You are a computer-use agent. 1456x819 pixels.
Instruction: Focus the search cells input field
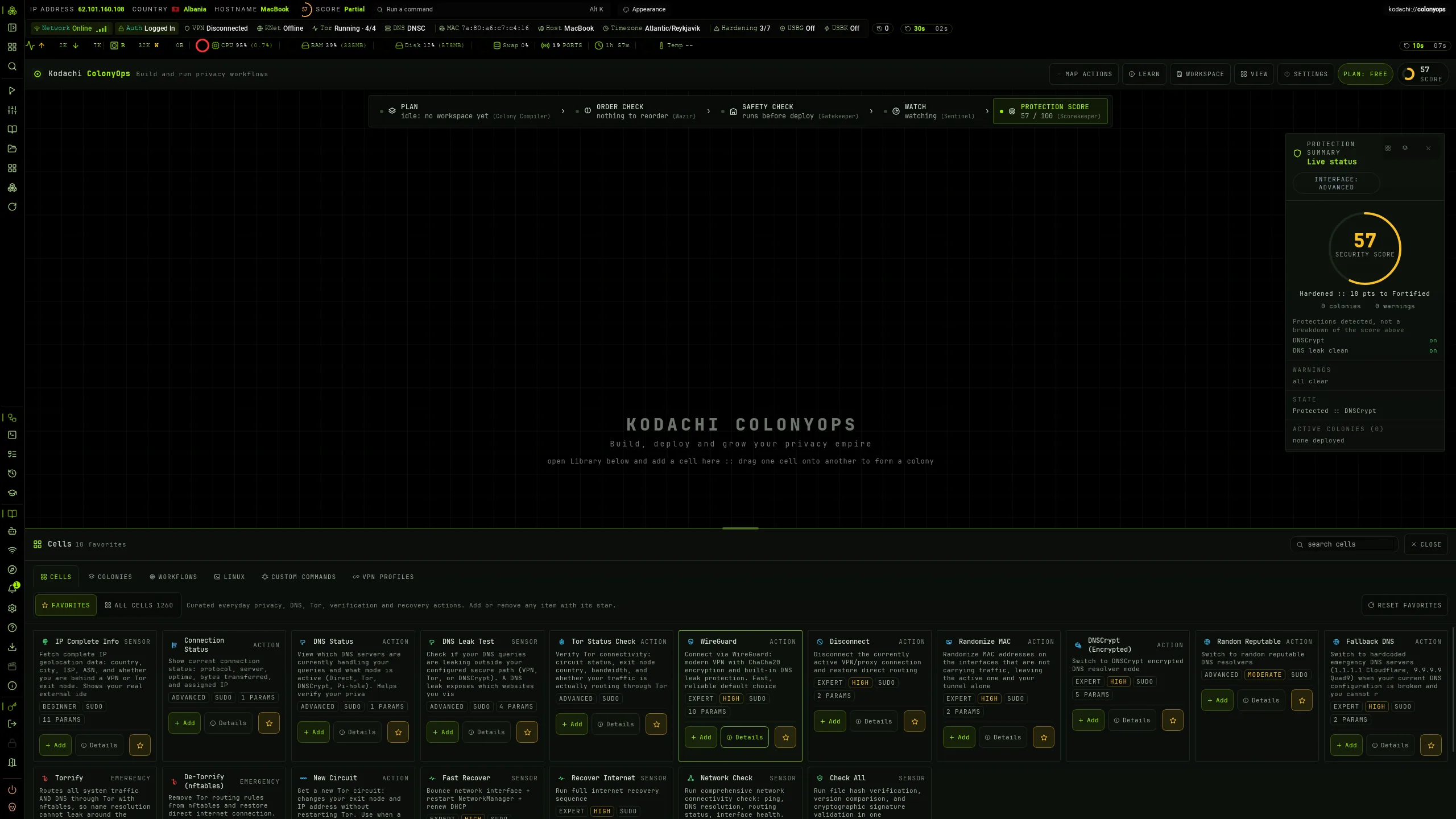[x=1345, y=544]
